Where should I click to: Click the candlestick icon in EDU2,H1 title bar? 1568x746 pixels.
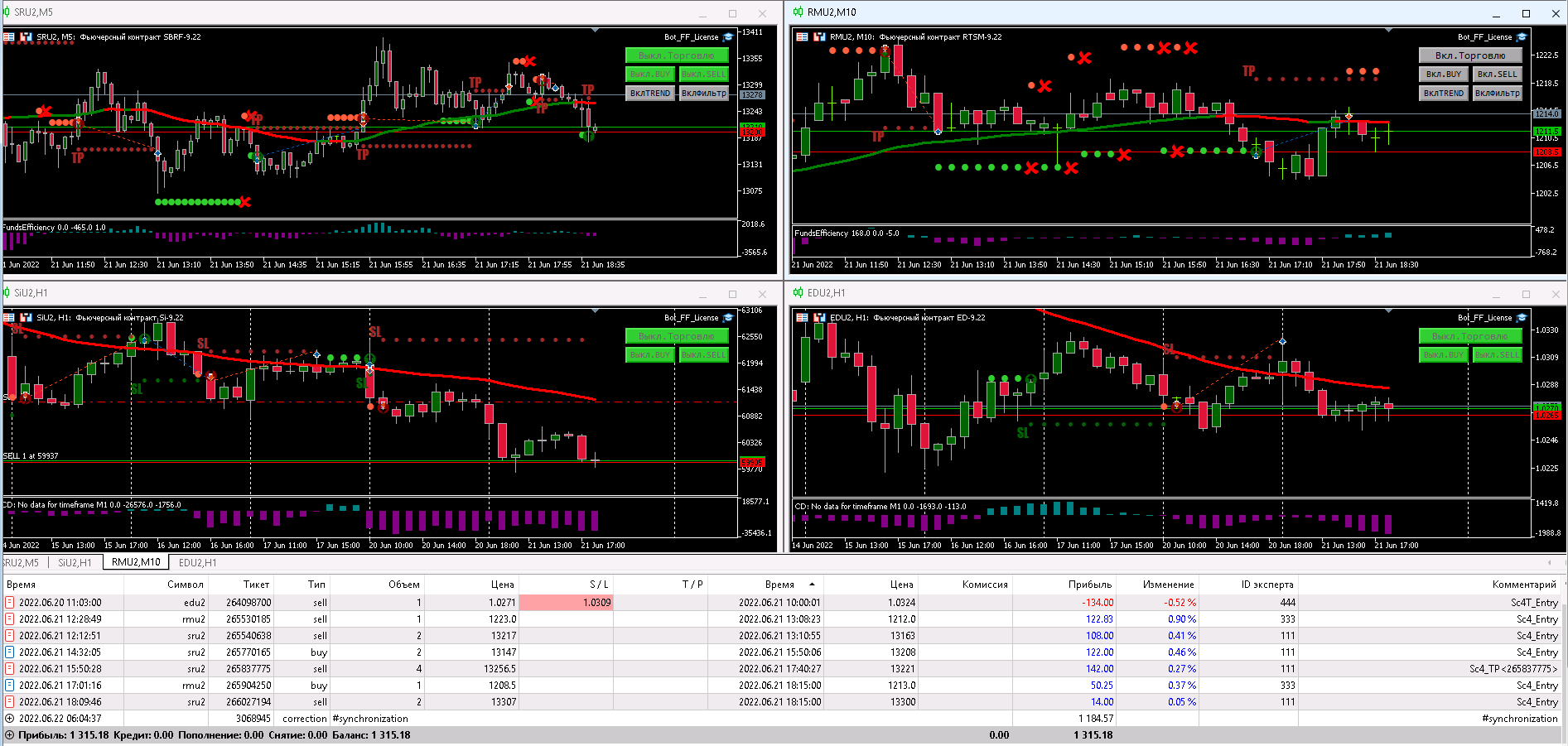click(x=798, y=293)
